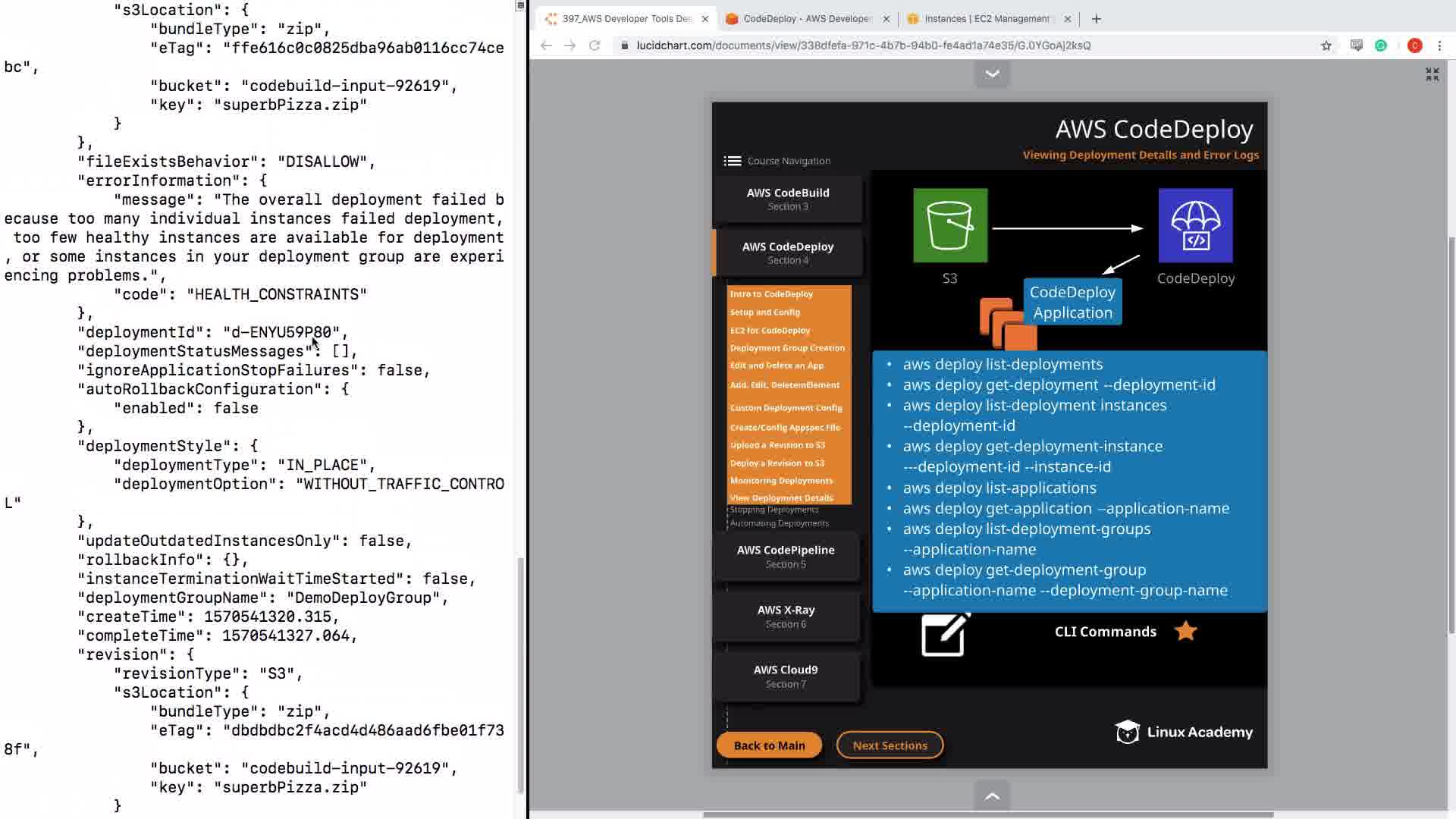This screenshot has height=819, width=1456.
Task: Click the Back to Main button
Action: pyautogui.click(x=769, y=745)
